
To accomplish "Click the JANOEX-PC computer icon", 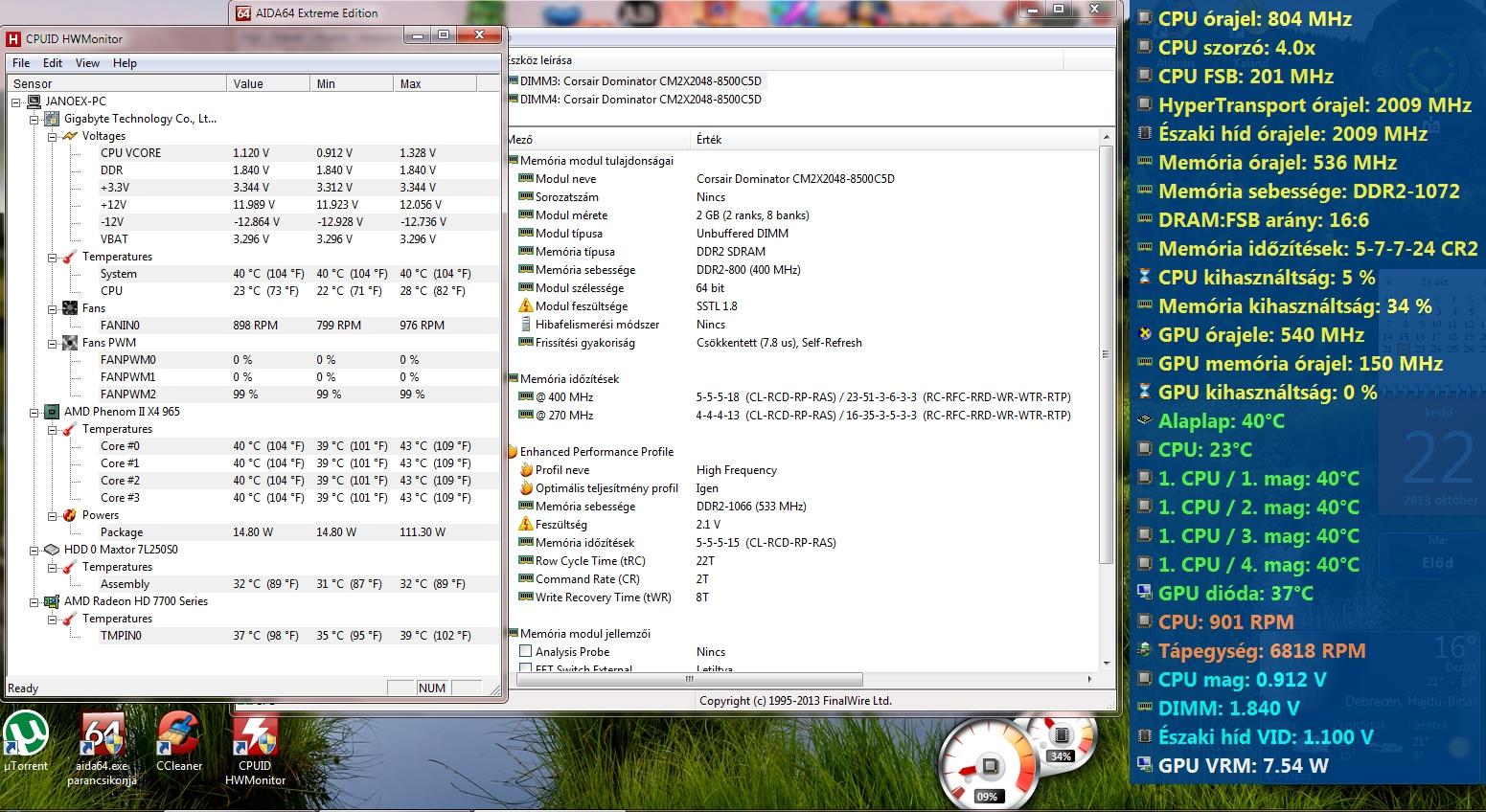I will pos(35,101).
